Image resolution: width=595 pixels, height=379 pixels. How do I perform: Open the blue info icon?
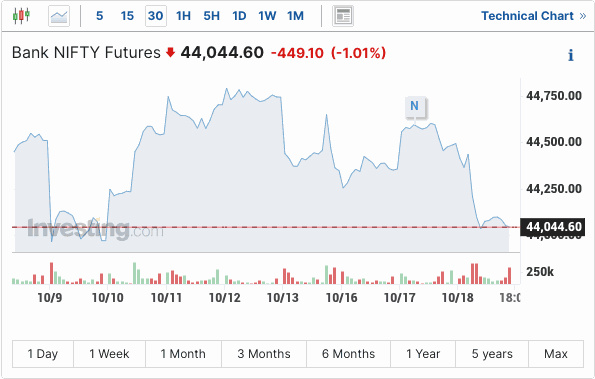pos(571,55)
